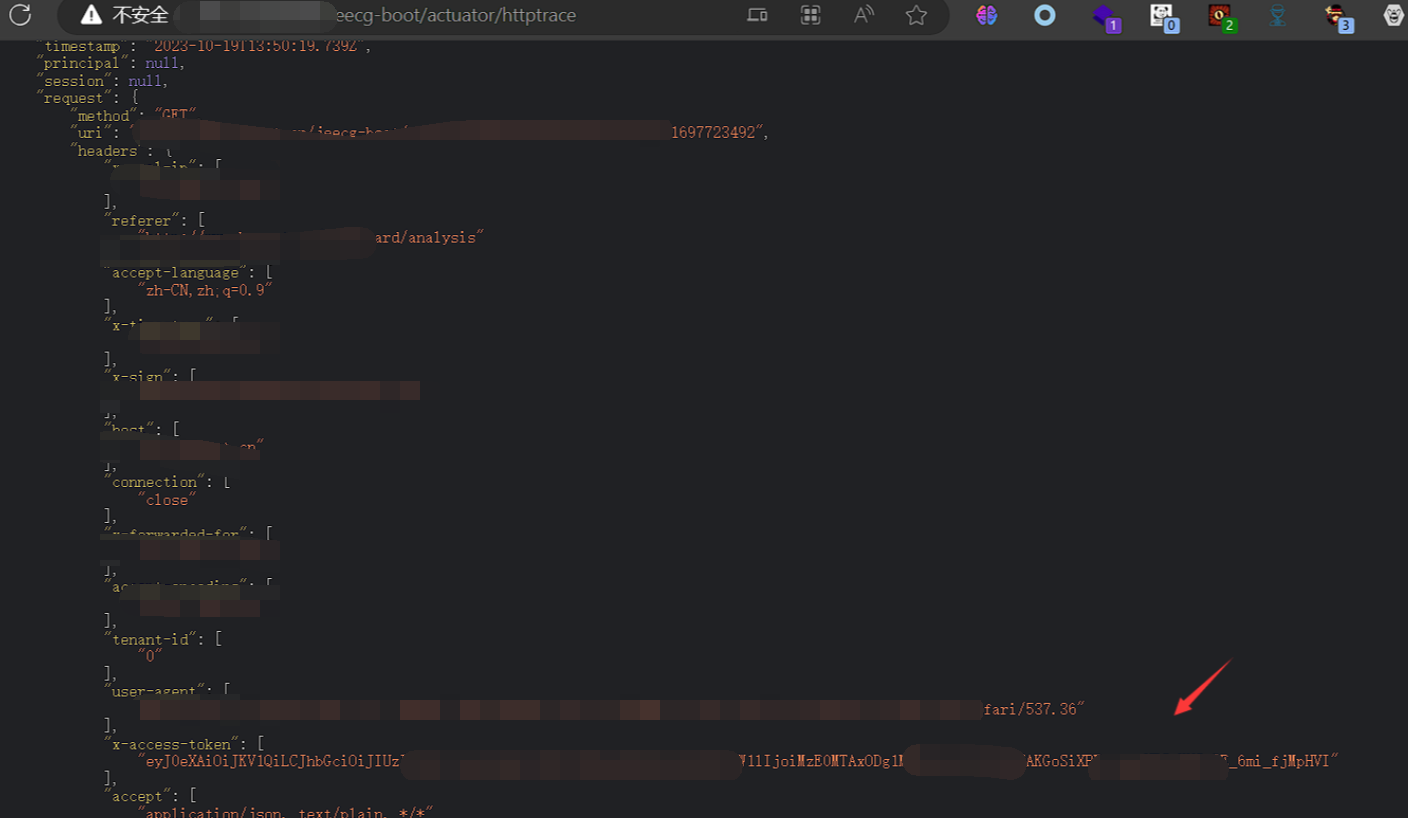
Task: Reload the httptrace page
Action: pyautogui.click(x=20, y=16)
